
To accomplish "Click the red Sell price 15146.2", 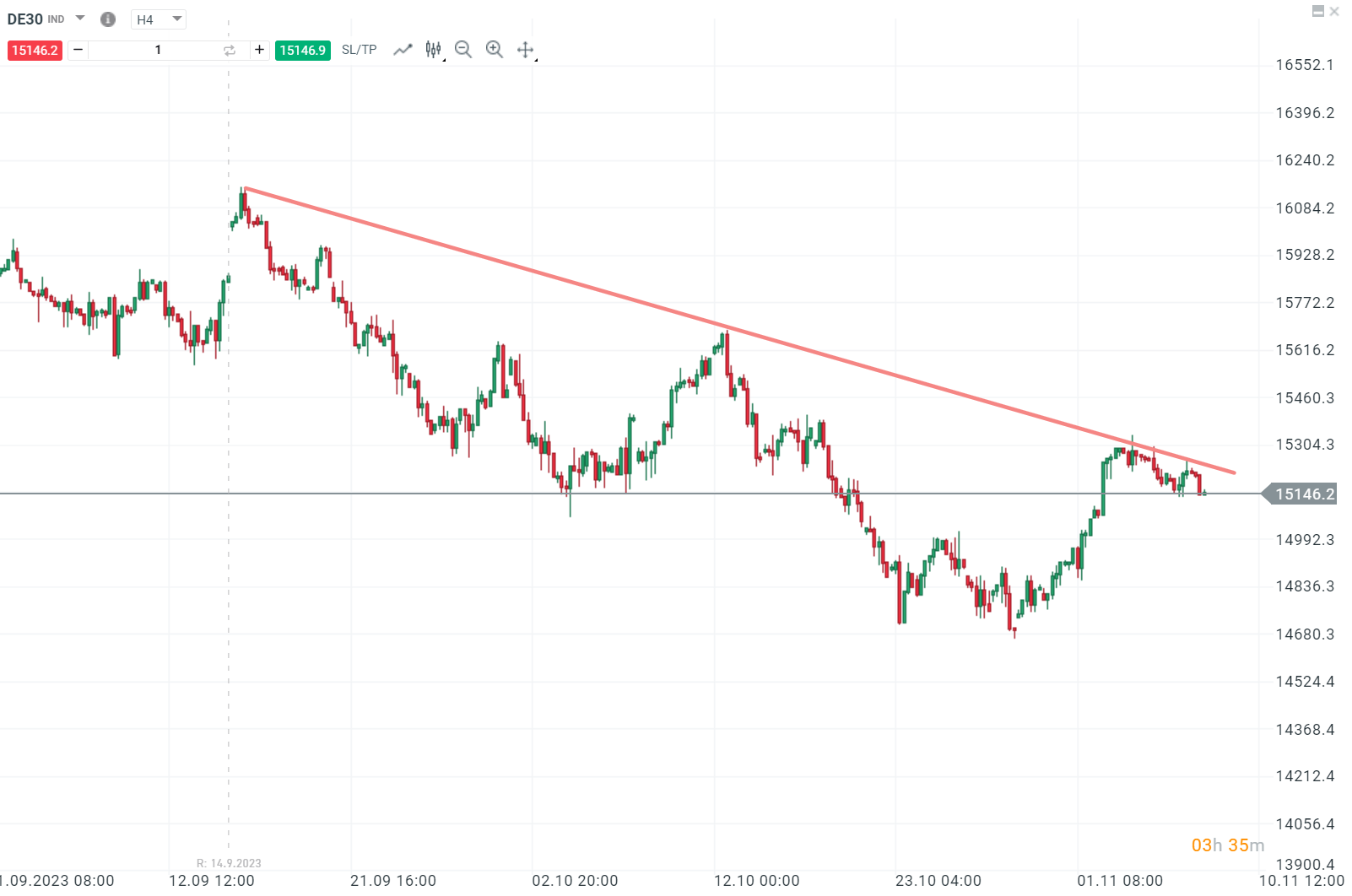I will click(x=35, y=50).
